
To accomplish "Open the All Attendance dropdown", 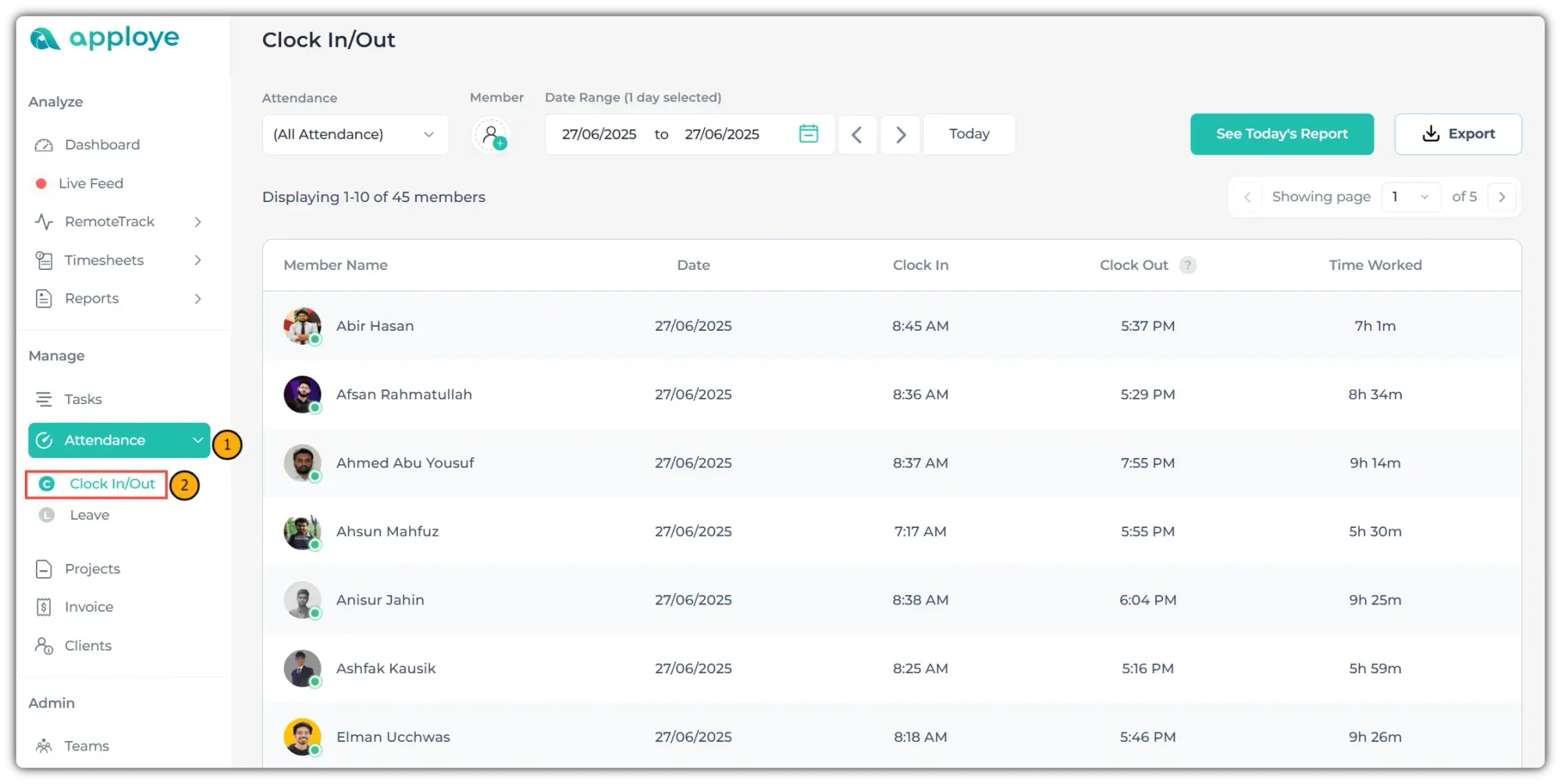I will [x=355, y=135].
